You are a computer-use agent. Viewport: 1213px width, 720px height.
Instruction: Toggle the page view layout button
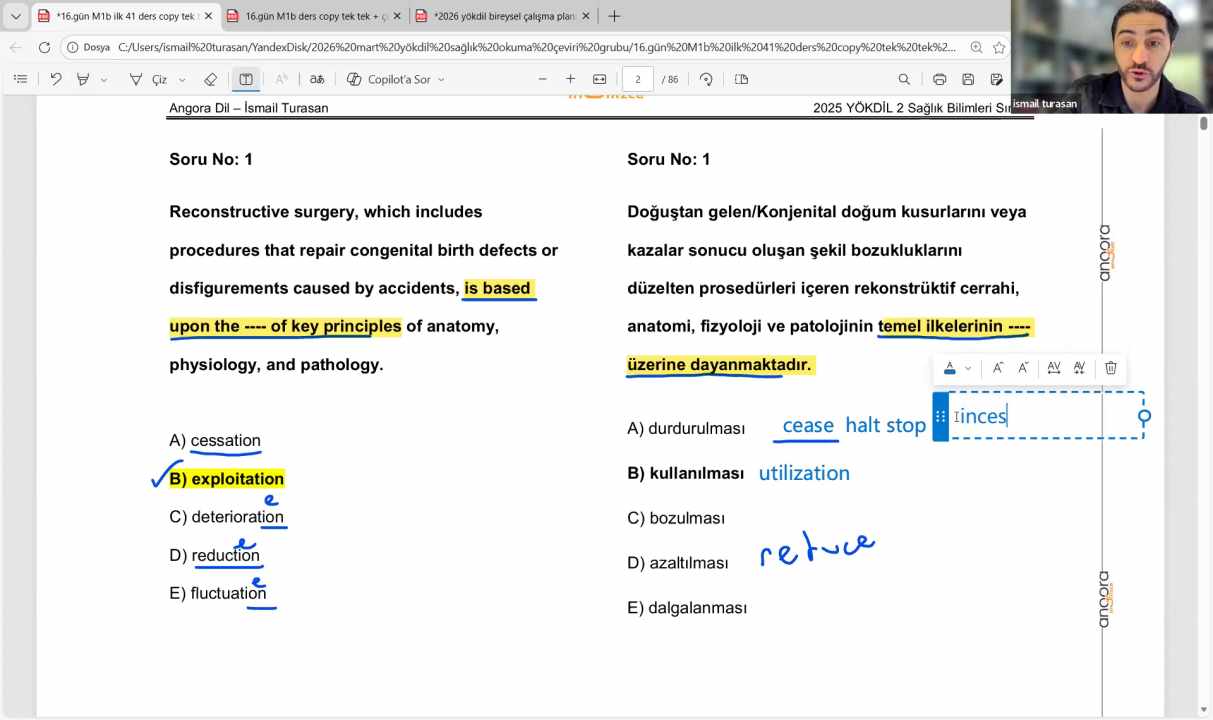pyautogui.click(x=741, y=79)
